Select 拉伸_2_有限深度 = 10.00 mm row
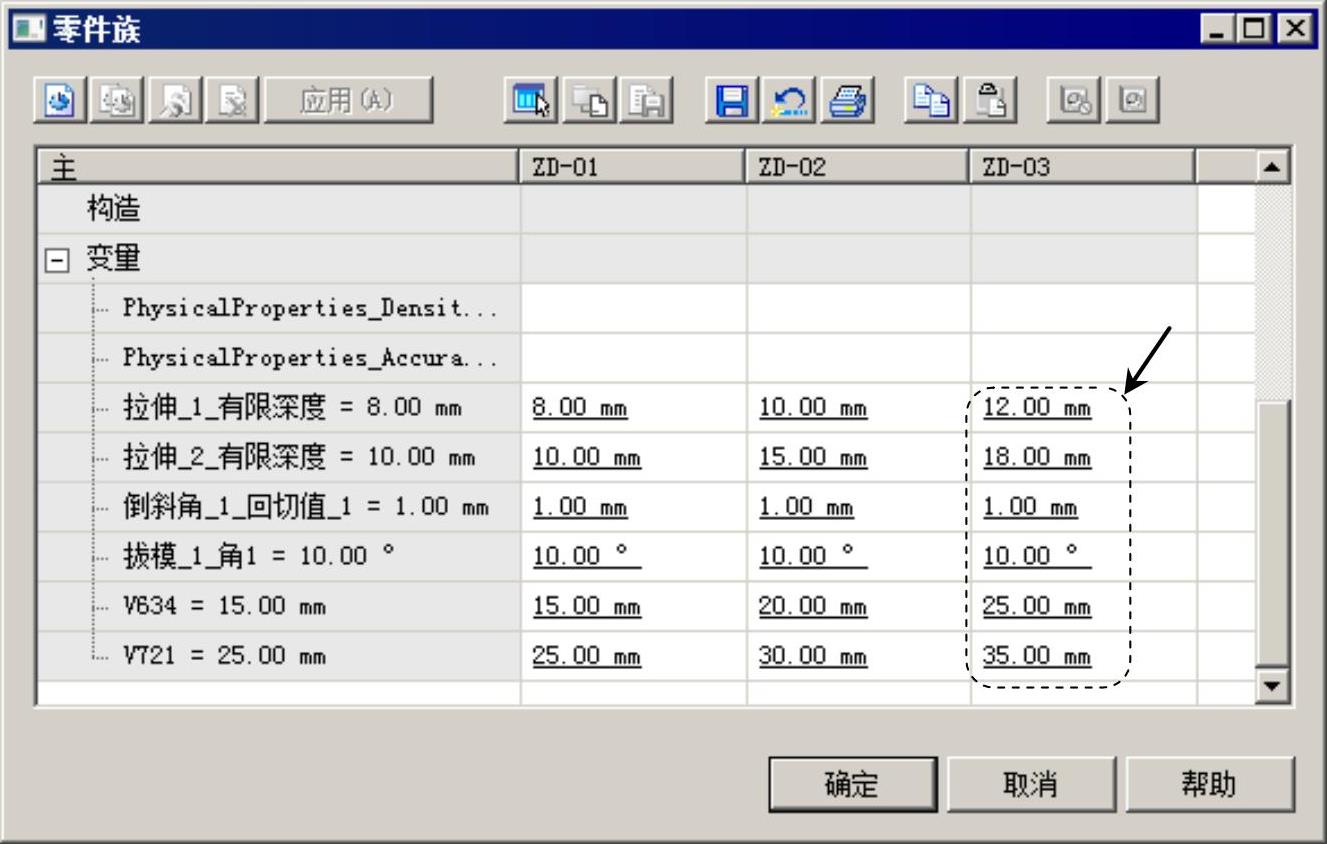Image resolution: width=1327 pixels, height=844 pixels. click(x=279, y=457)
